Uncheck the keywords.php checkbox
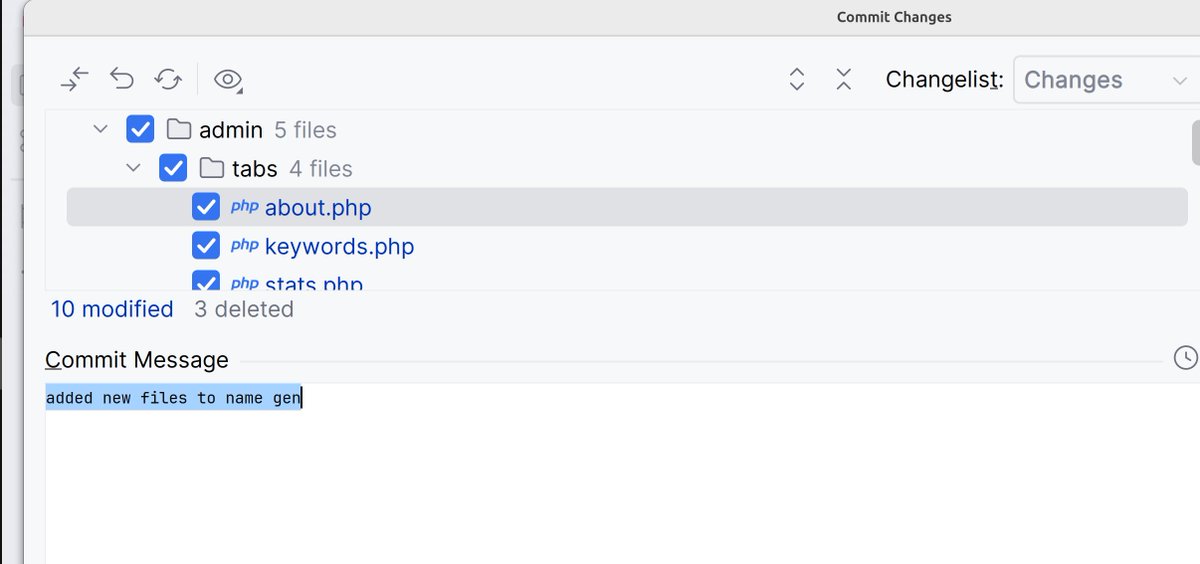This screenshot has height=564, width=1200. (x=206, y=246)
